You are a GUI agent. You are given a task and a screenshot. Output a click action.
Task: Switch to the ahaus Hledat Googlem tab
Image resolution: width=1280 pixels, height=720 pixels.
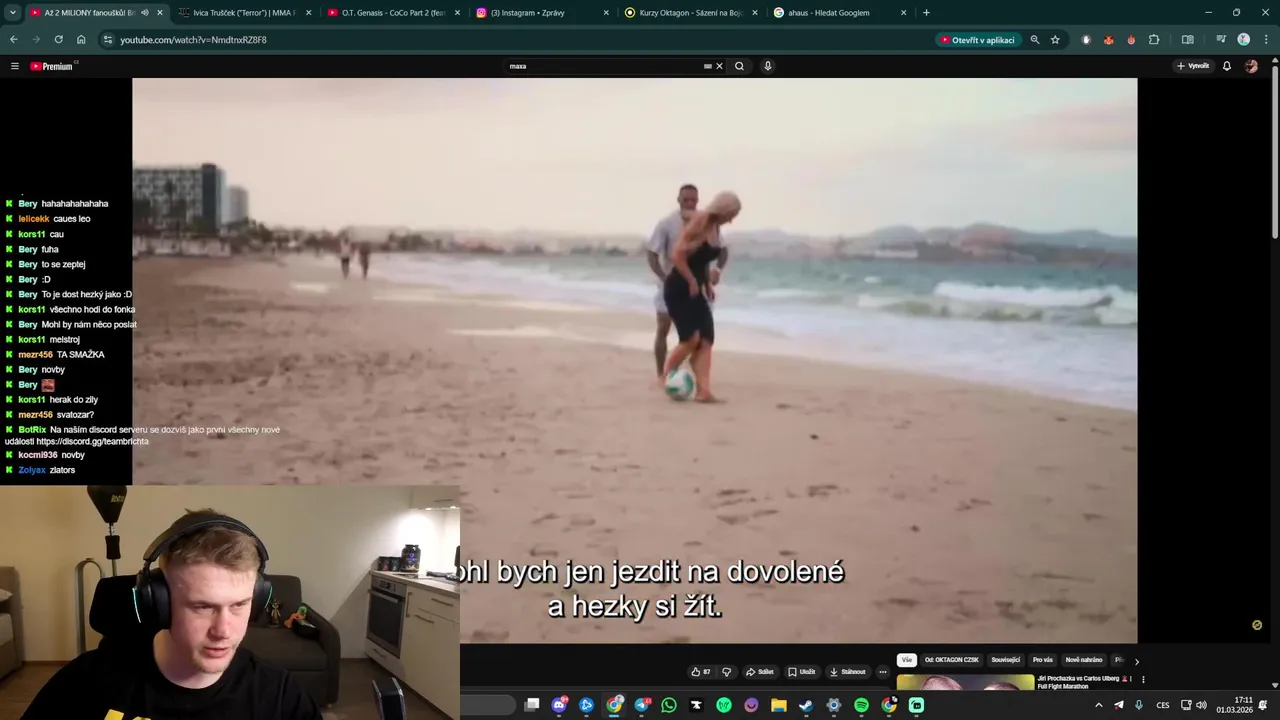(840, 13)
